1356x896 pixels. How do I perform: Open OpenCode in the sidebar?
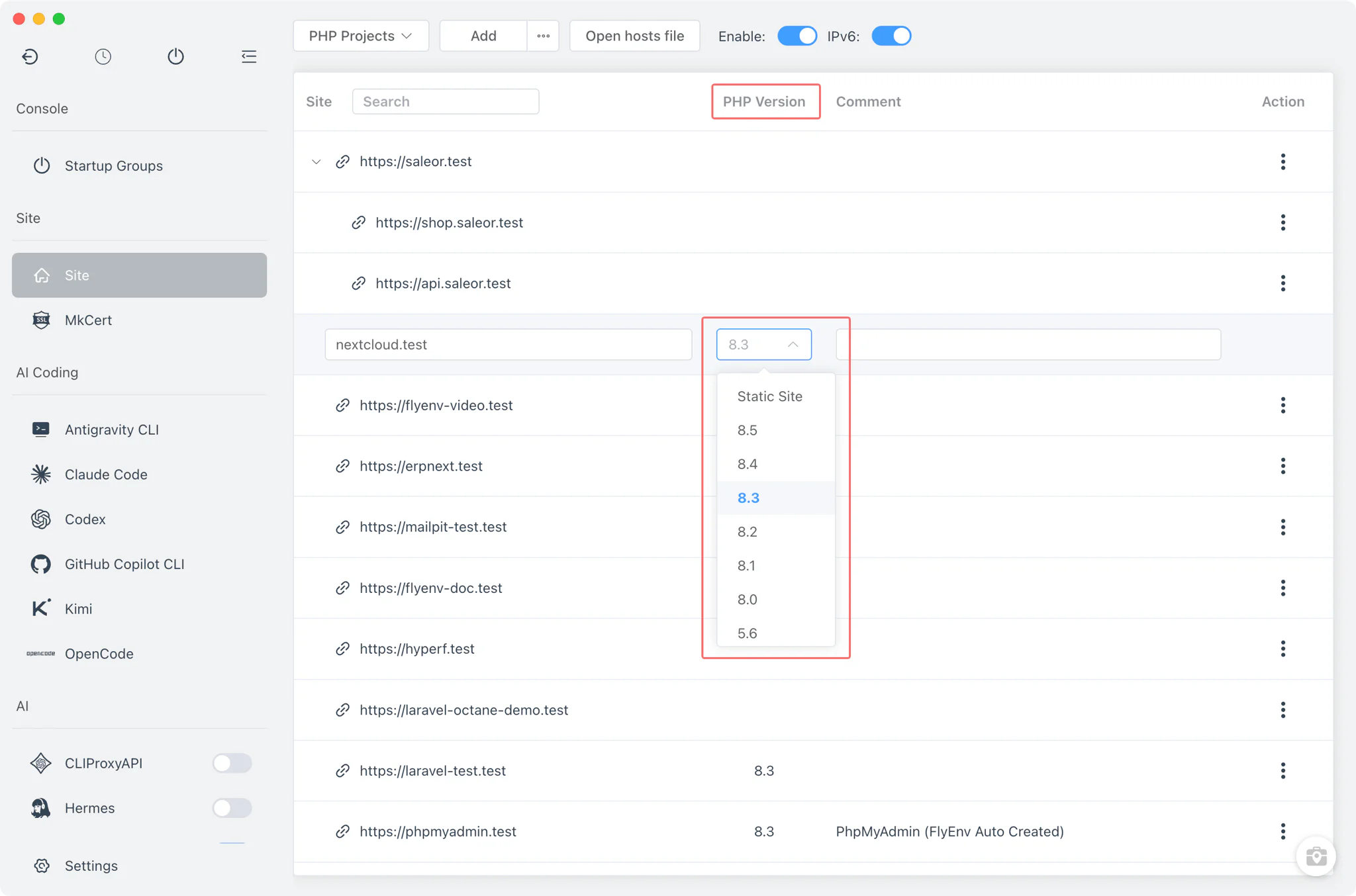click(139, 654)
